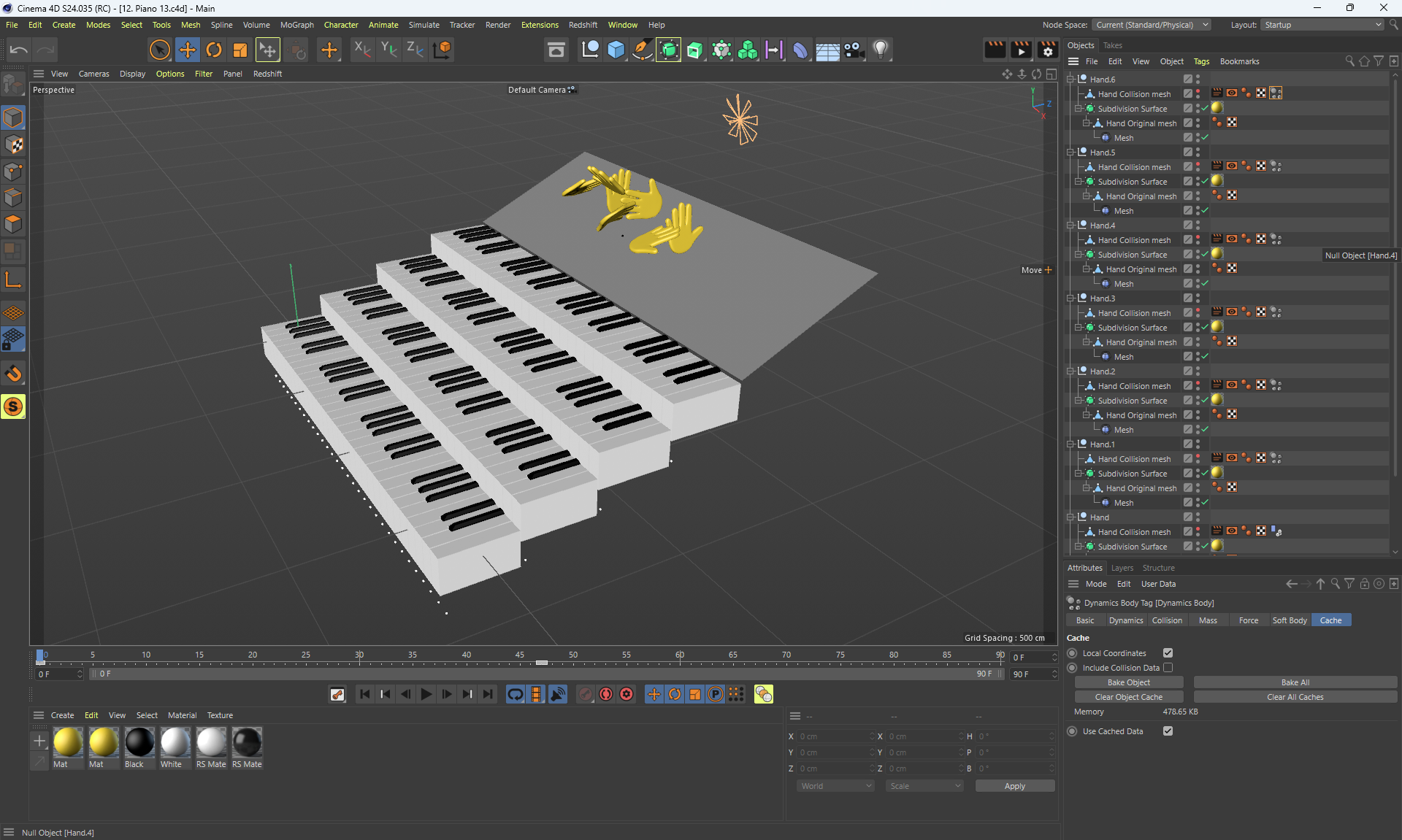Screen dimensions: 1402x840
Task: Select the Scale tool icon
Action: [x=240, y=50]
